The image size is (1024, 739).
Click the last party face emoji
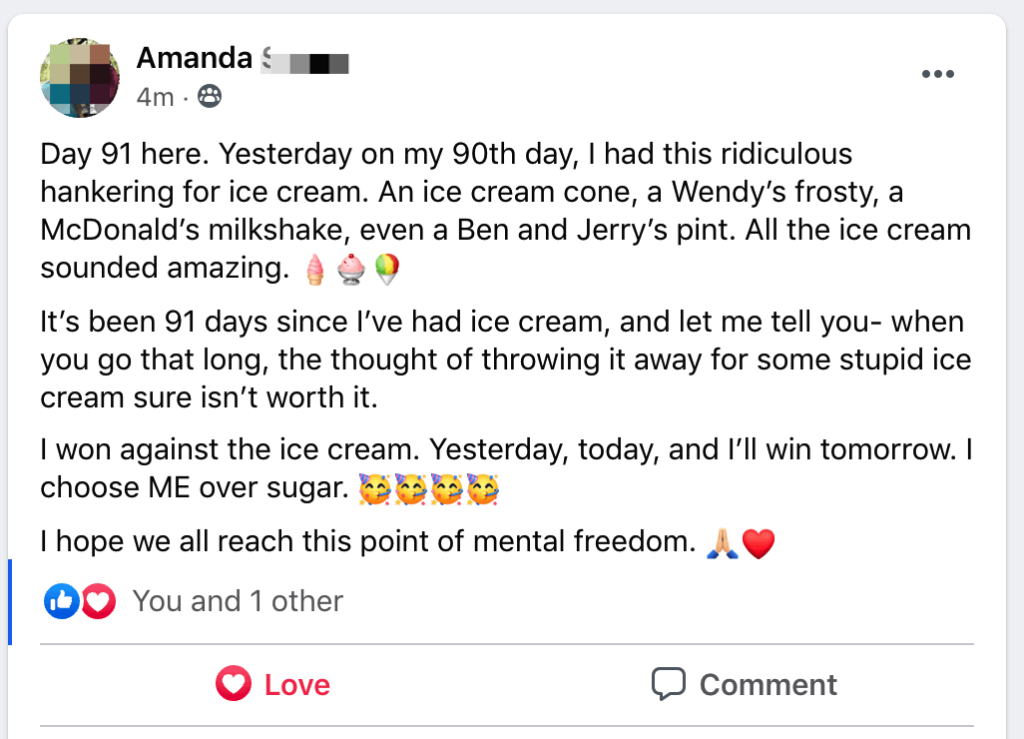483,489
